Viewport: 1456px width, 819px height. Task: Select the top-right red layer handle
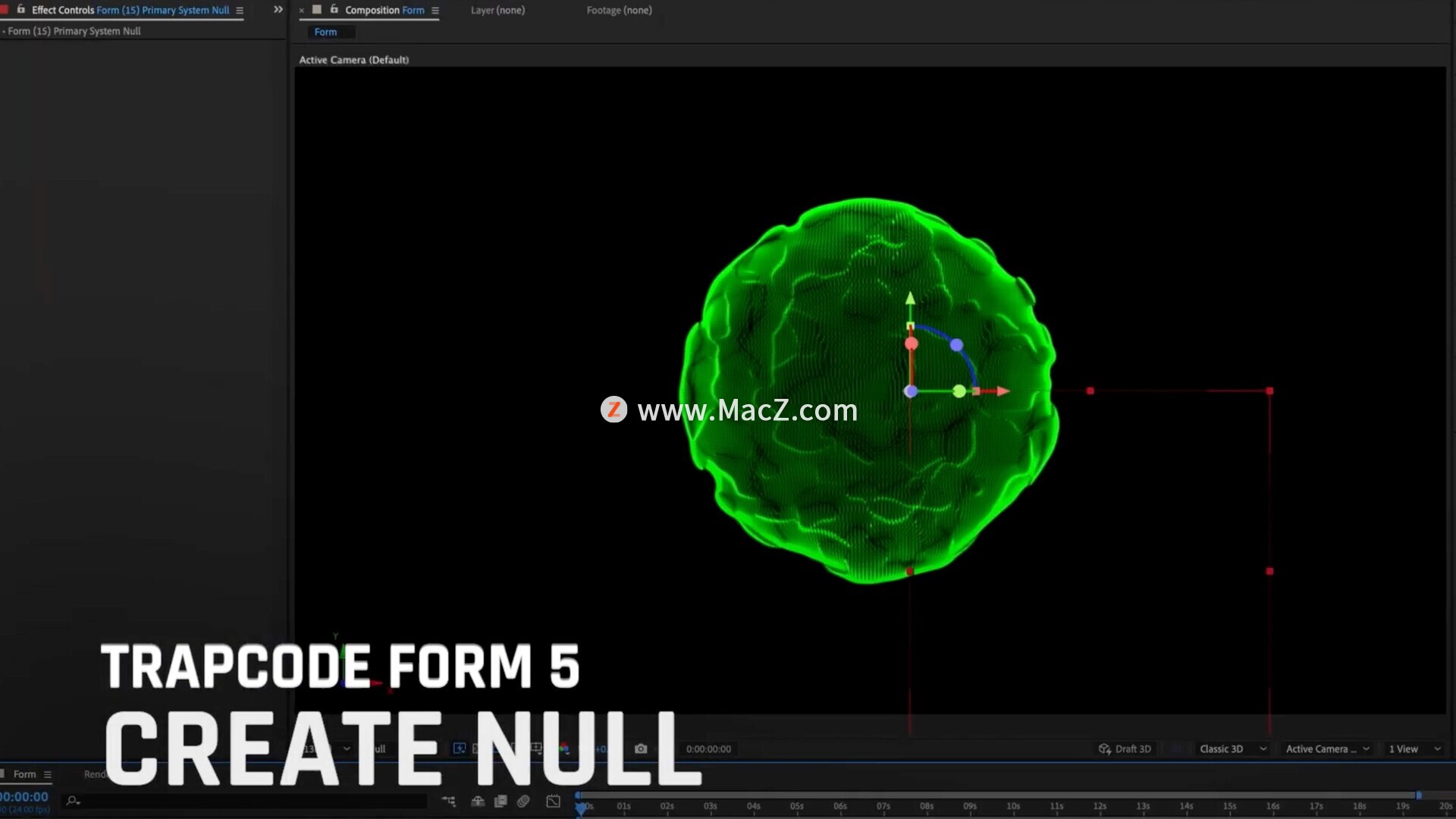point(1269,391)
